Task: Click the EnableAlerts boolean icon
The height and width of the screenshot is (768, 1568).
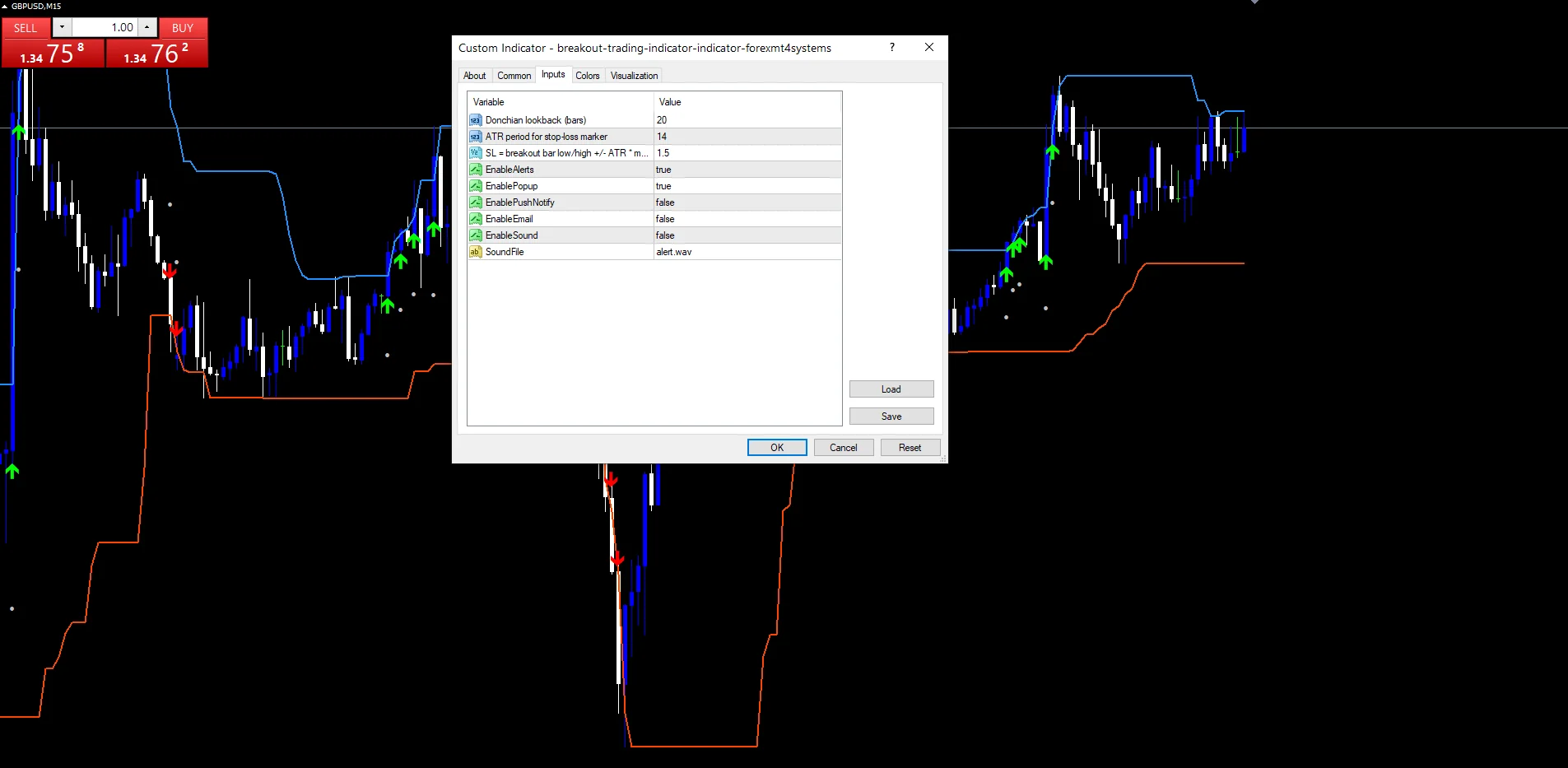Action: click(475, 170)
